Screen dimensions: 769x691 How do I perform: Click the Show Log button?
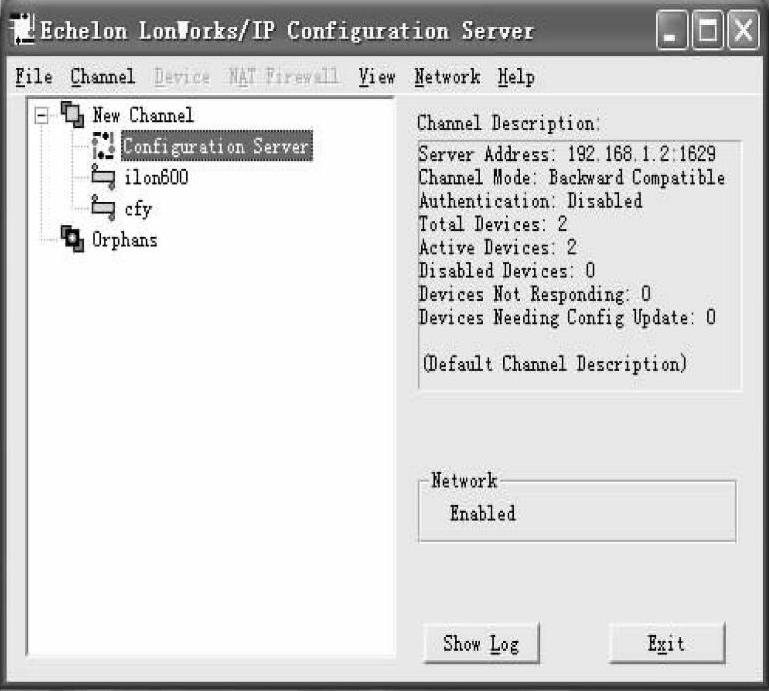tap(481, 643)
